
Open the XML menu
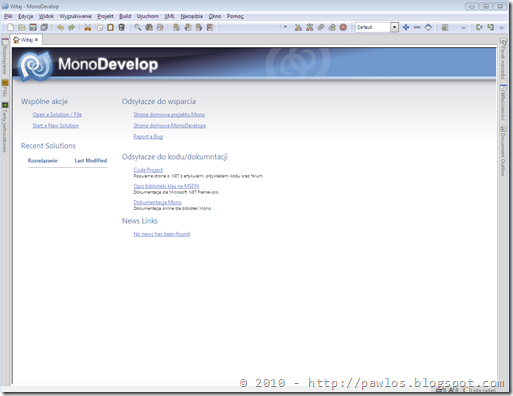point(169,16)
